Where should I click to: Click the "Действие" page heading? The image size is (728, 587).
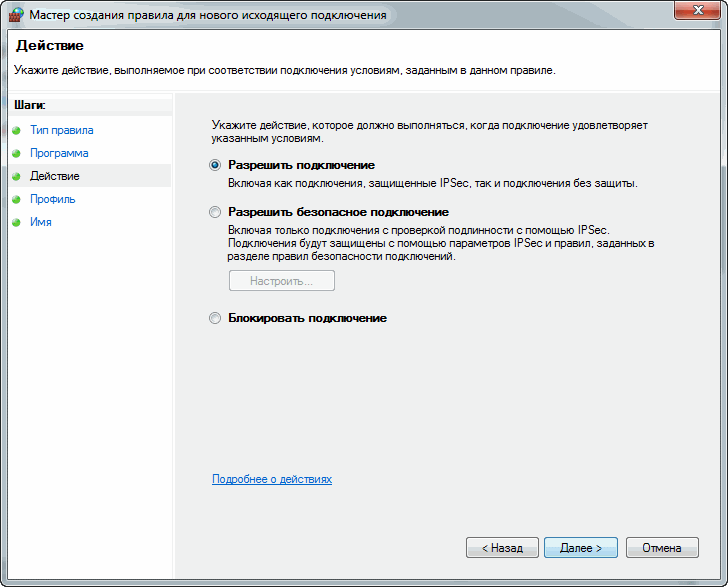pyautogui.click(x=50, y=46)
